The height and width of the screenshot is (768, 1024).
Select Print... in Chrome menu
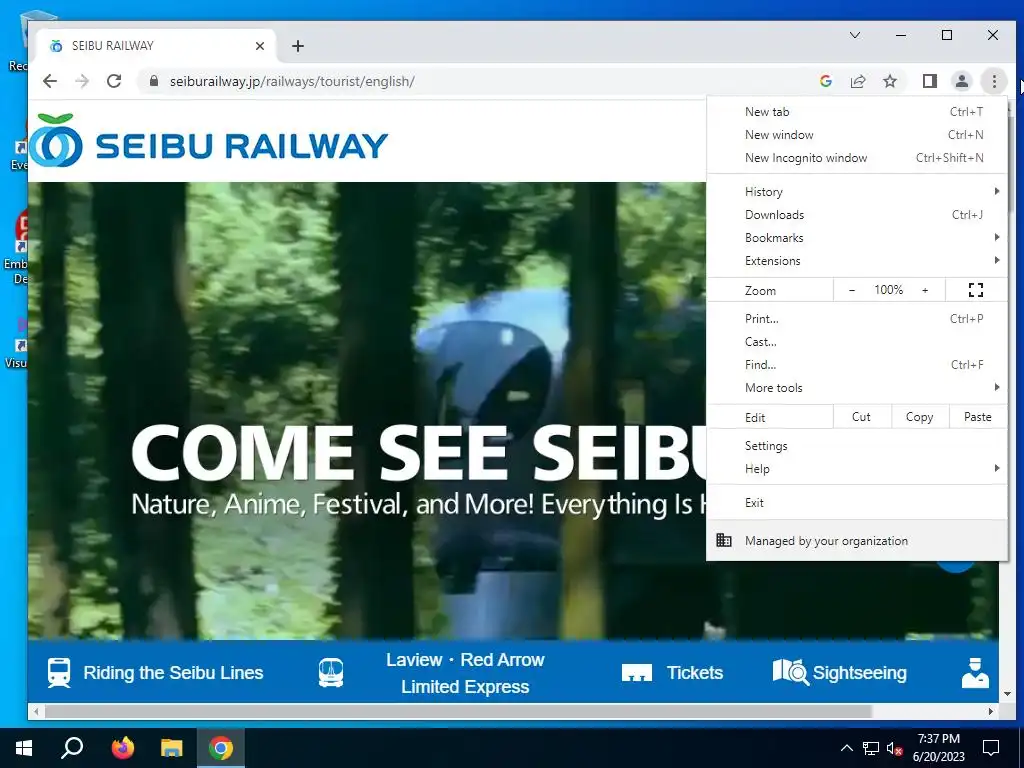coord(857,319)
